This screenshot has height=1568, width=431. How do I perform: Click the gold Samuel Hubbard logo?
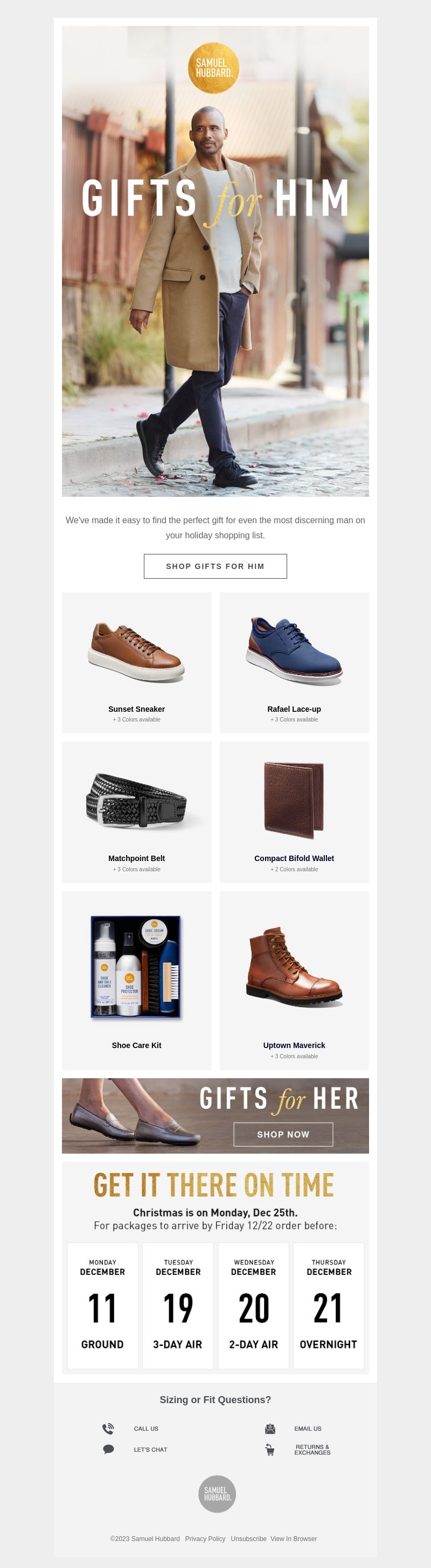coord(213,67)
